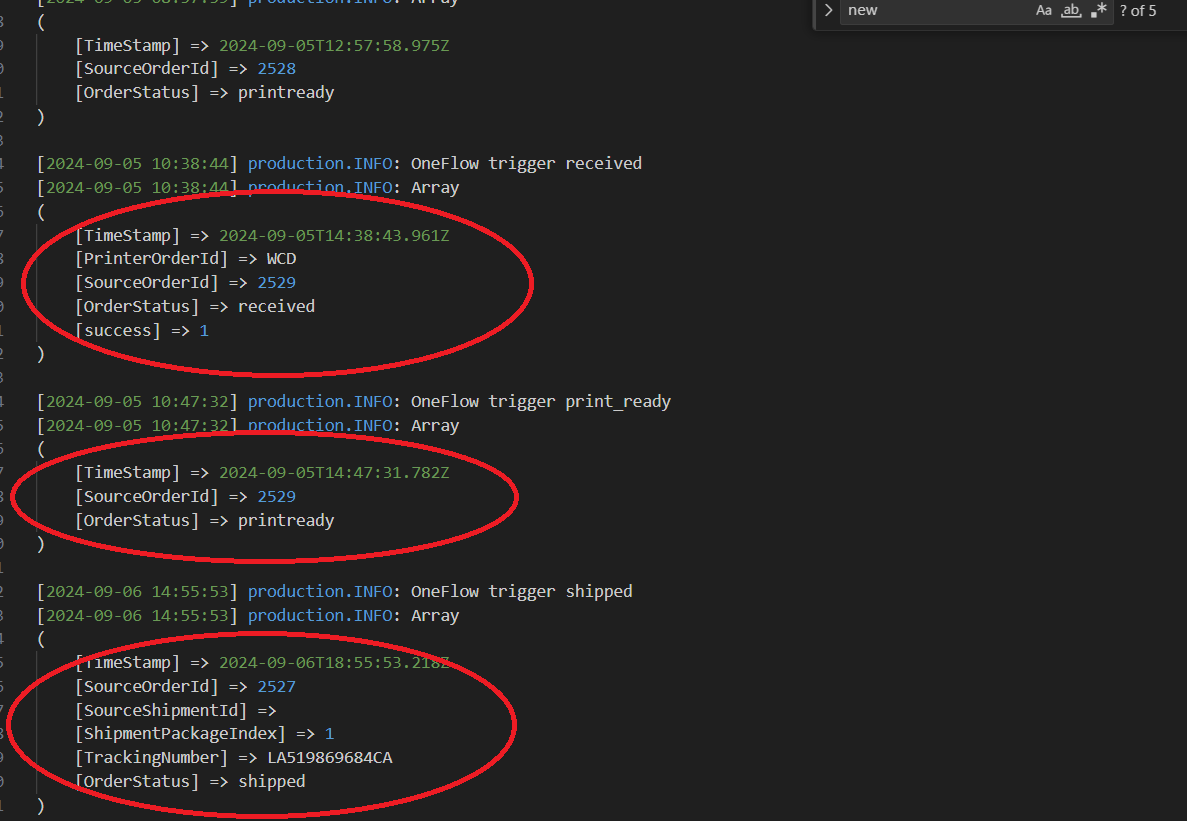
Task: Toggle Match Whole Word option
Action: [x=1071, y=11]
